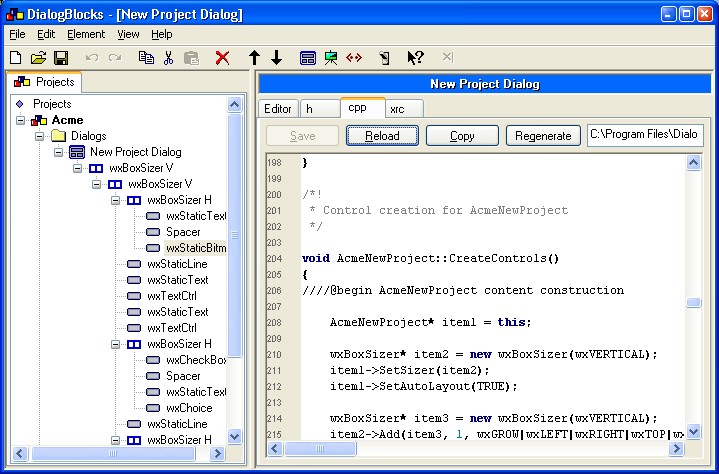Switch to the h header tab
This screenshot has width=719, height=474.
[320, 109]
